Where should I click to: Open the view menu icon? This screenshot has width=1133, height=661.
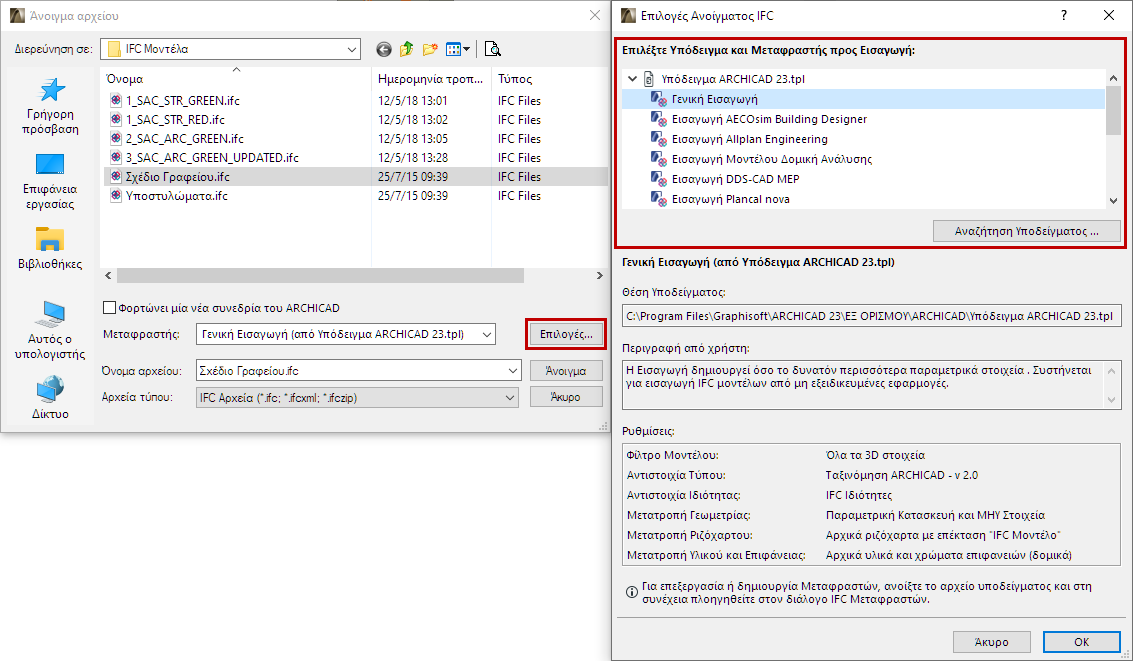457,49
